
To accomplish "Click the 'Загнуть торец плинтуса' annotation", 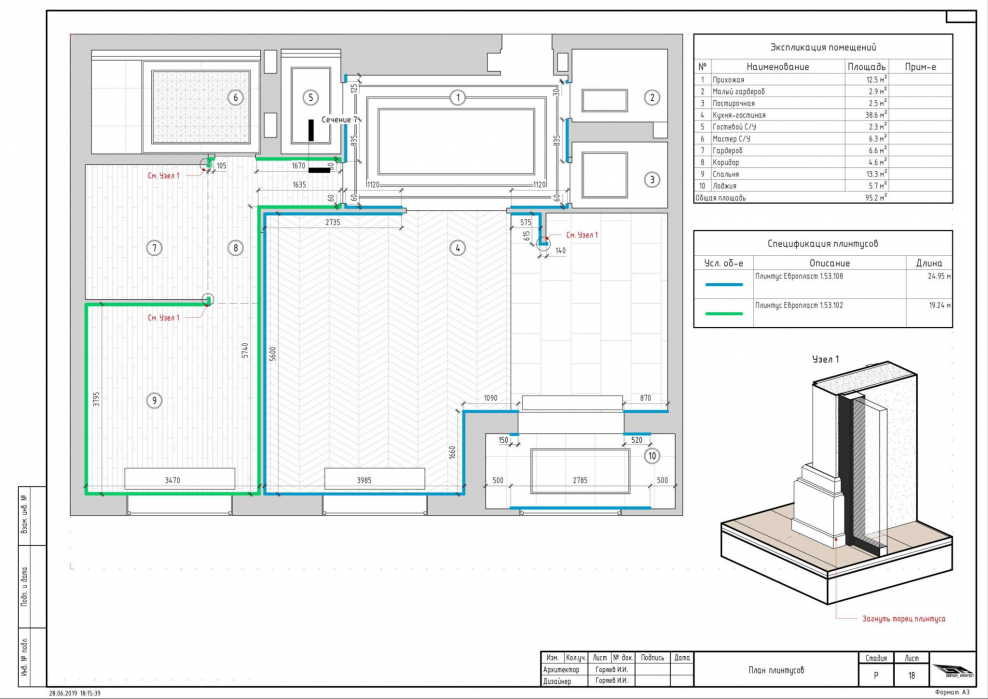I will (903, 619).
